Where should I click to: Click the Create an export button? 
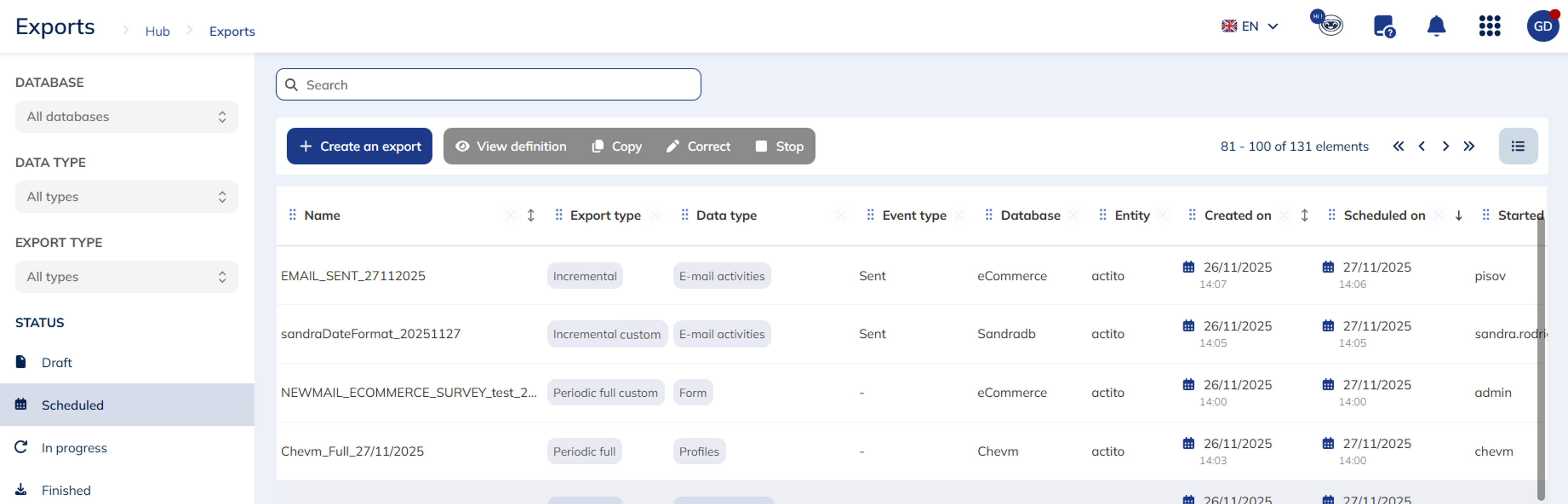(359, 146)
